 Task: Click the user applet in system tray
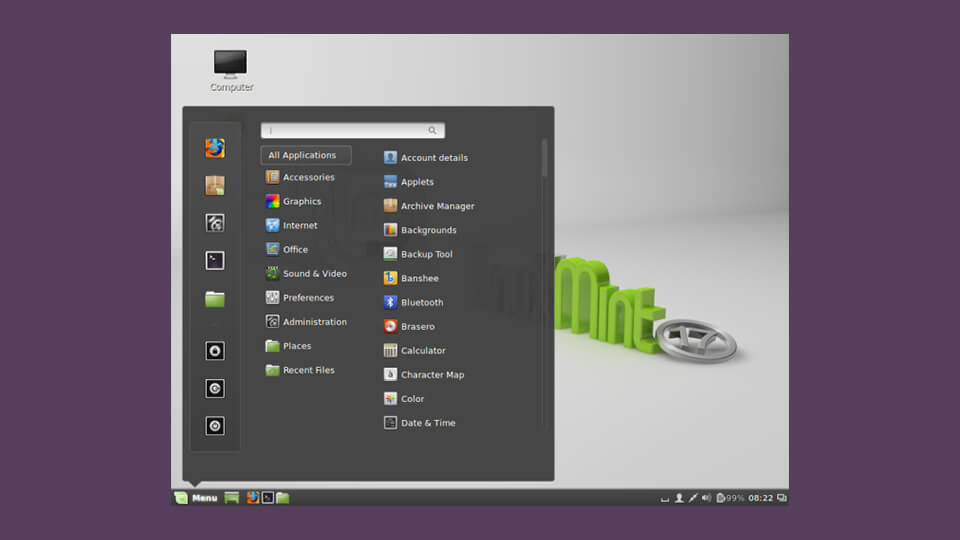tap(679, 498)
